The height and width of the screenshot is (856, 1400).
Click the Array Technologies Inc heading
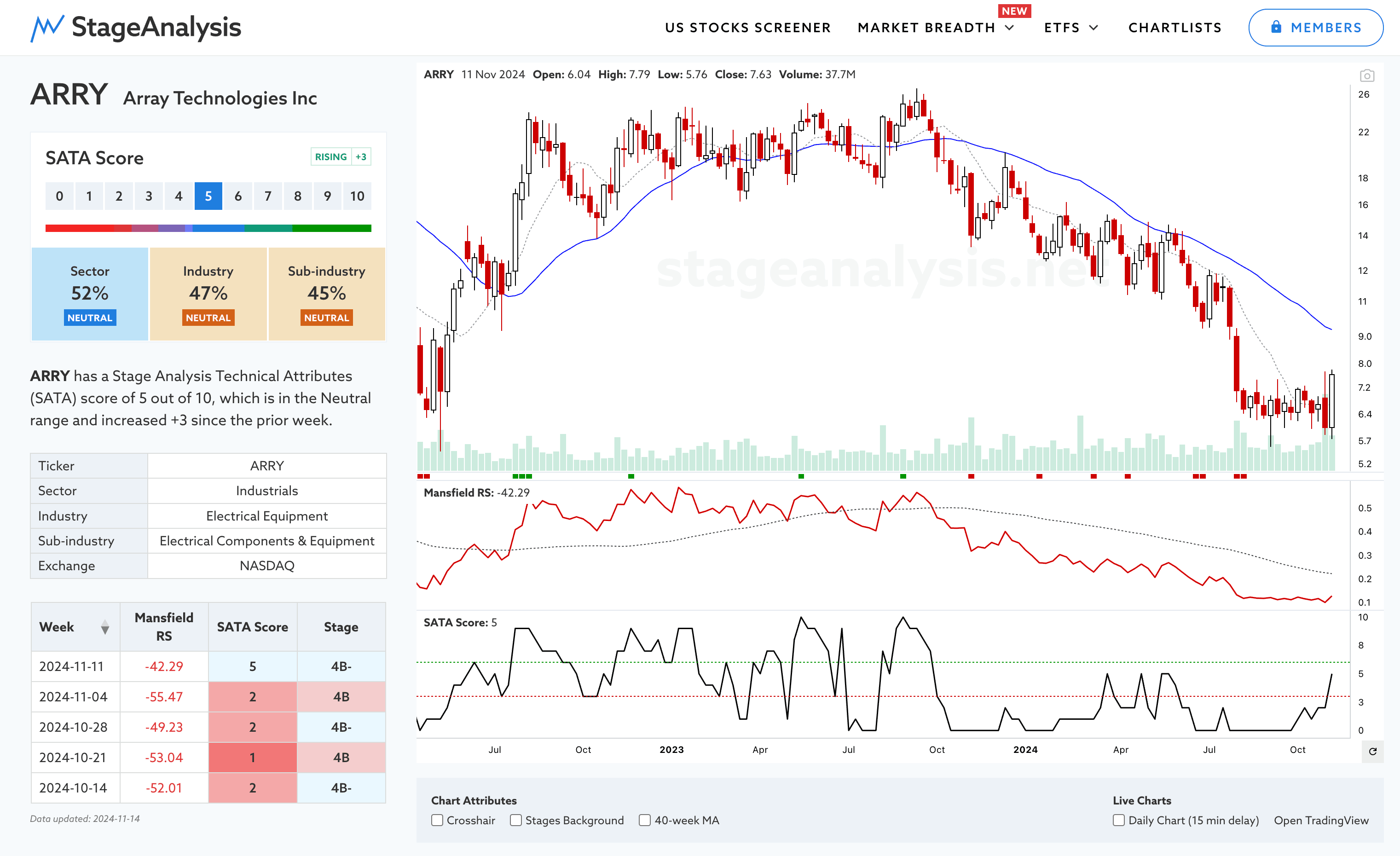click(220, 98)
